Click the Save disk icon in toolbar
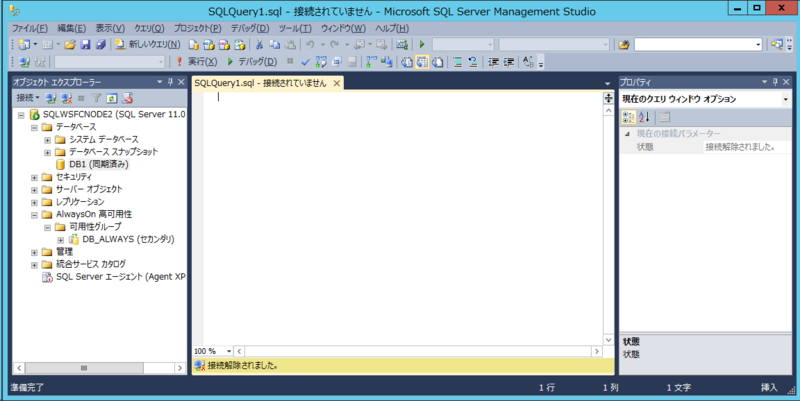800x401 pixels. click(x=86, y=45)
